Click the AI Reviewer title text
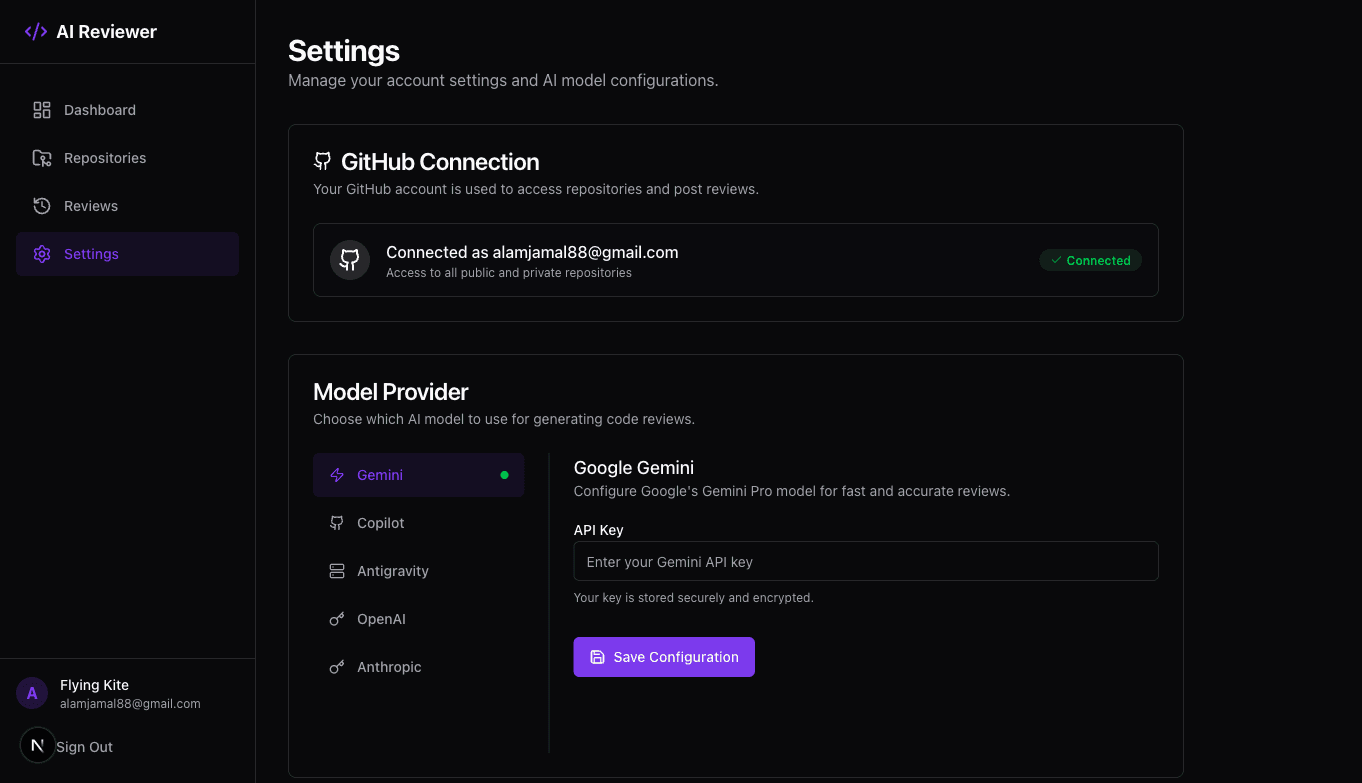The height and width of the screenshot is (783, 1362). tap(106, 32)
